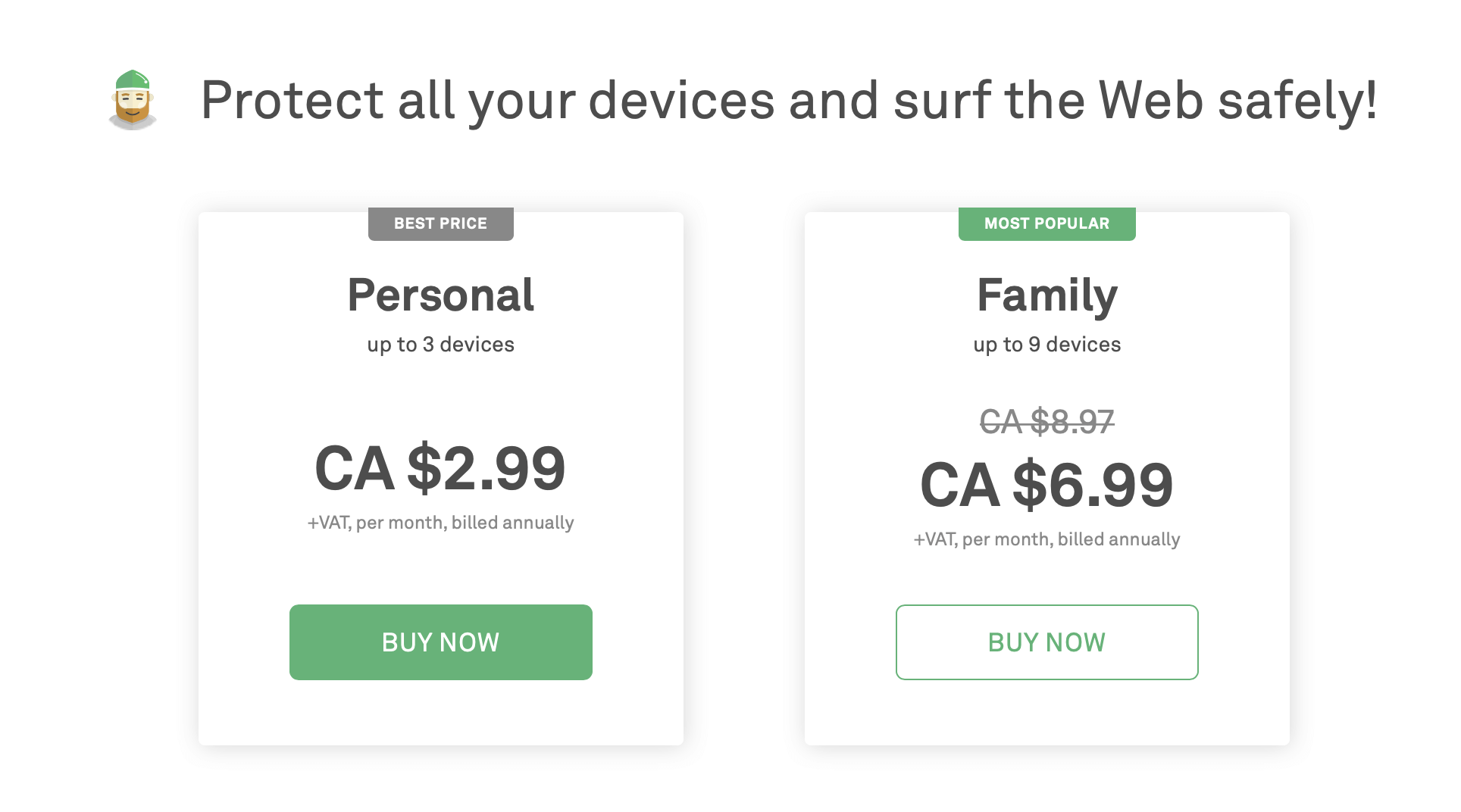Select the Family plan title
Viewport: 1461px width, 812px height.
coord(1046,295)
